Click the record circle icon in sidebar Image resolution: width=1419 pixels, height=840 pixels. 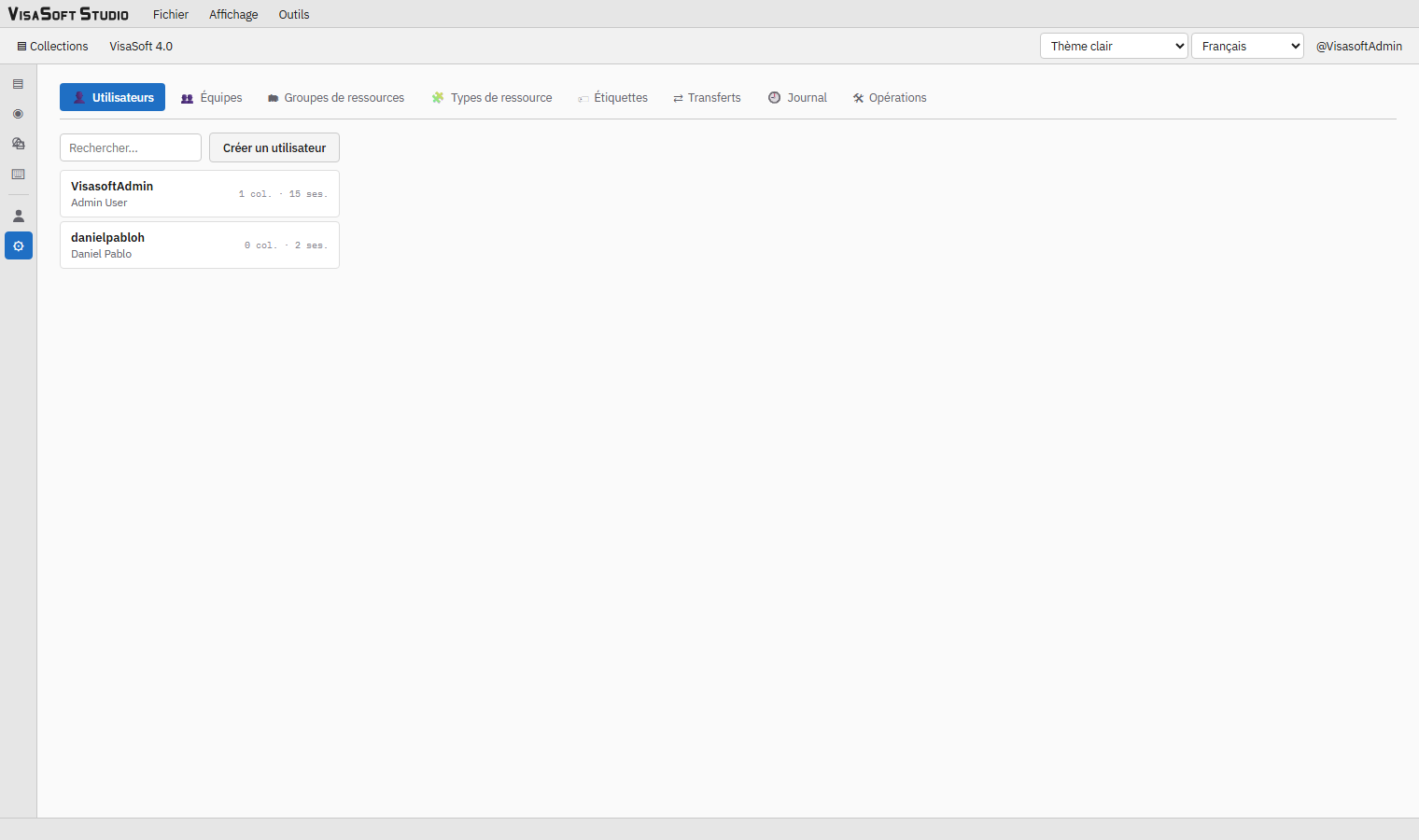click(18, 114)
